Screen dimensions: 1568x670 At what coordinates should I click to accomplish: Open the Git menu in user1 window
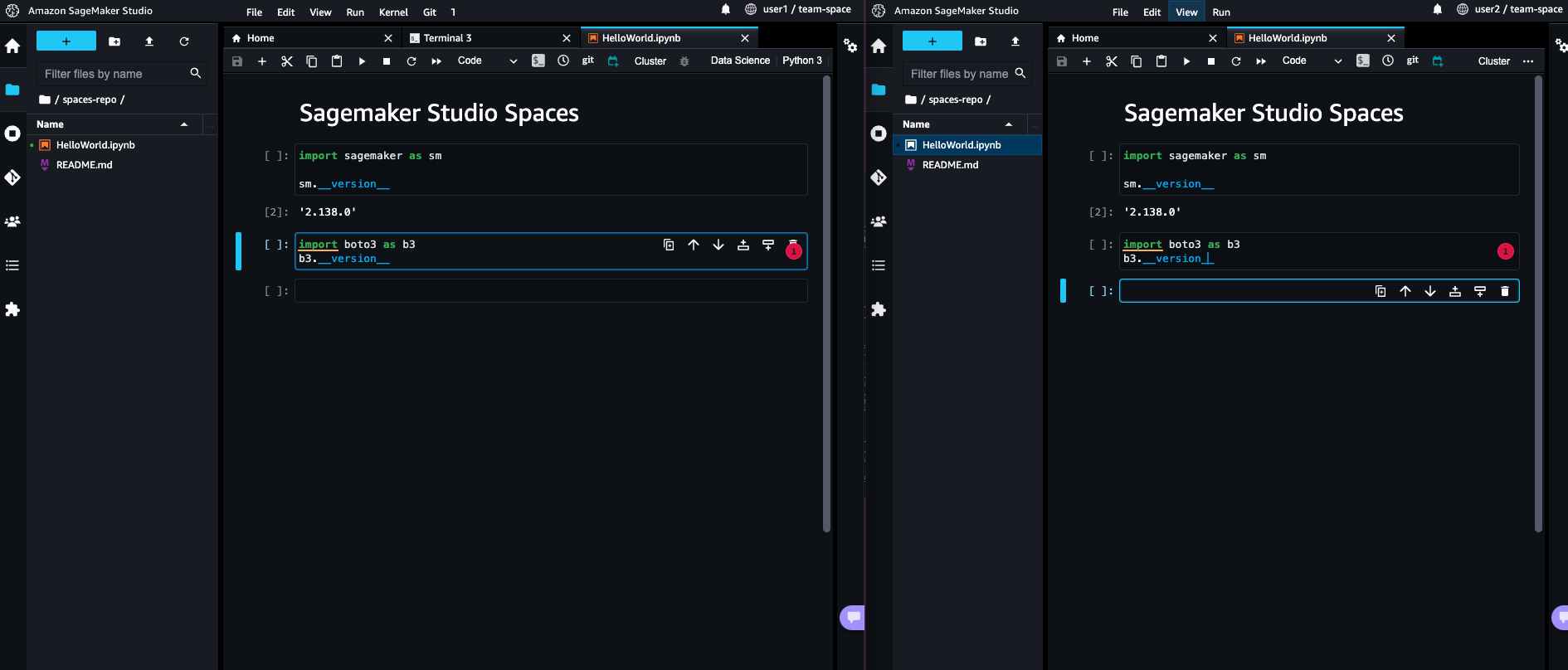[430, 12]
